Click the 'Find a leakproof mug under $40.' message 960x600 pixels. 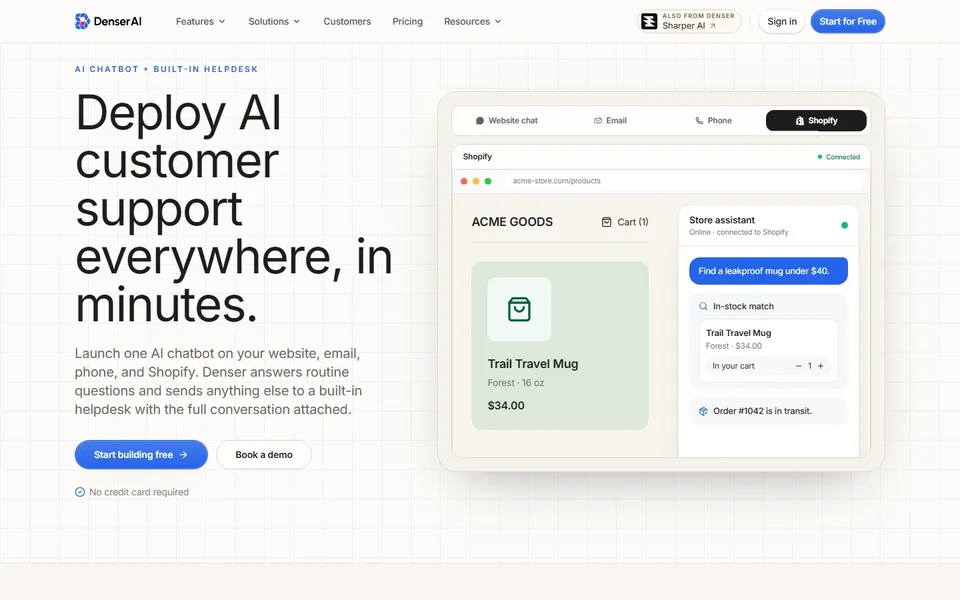pos(768,271)
